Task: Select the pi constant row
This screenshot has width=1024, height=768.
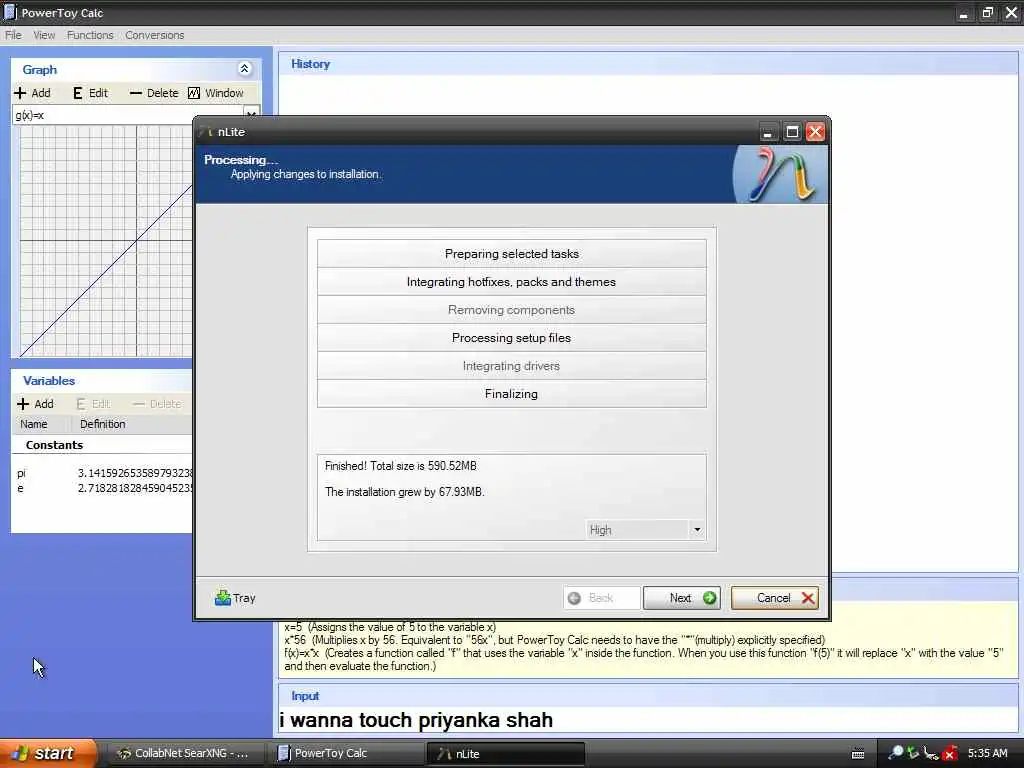Action: (x=103, y=473)
